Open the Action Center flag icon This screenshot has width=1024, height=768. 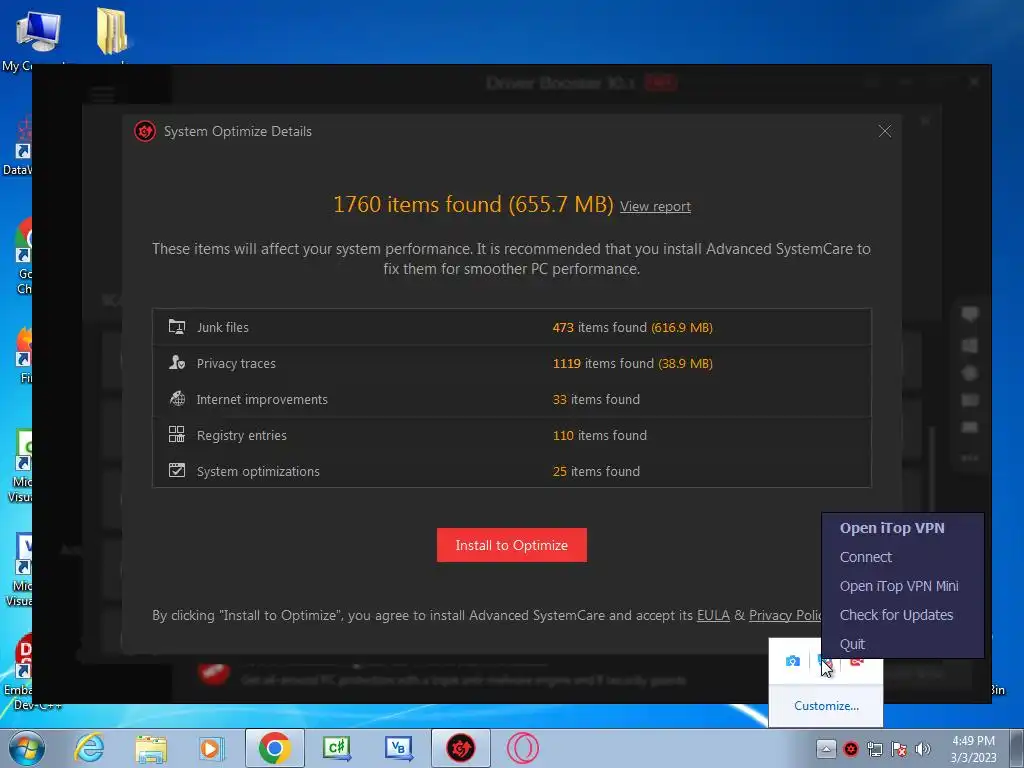click(899, 749)
